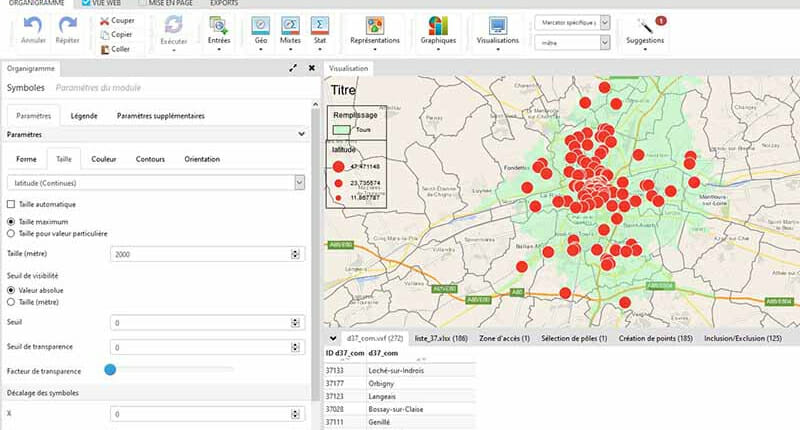Open the Géo tools icon
Viewport: 800px width, 430px height.
point(259,24)
